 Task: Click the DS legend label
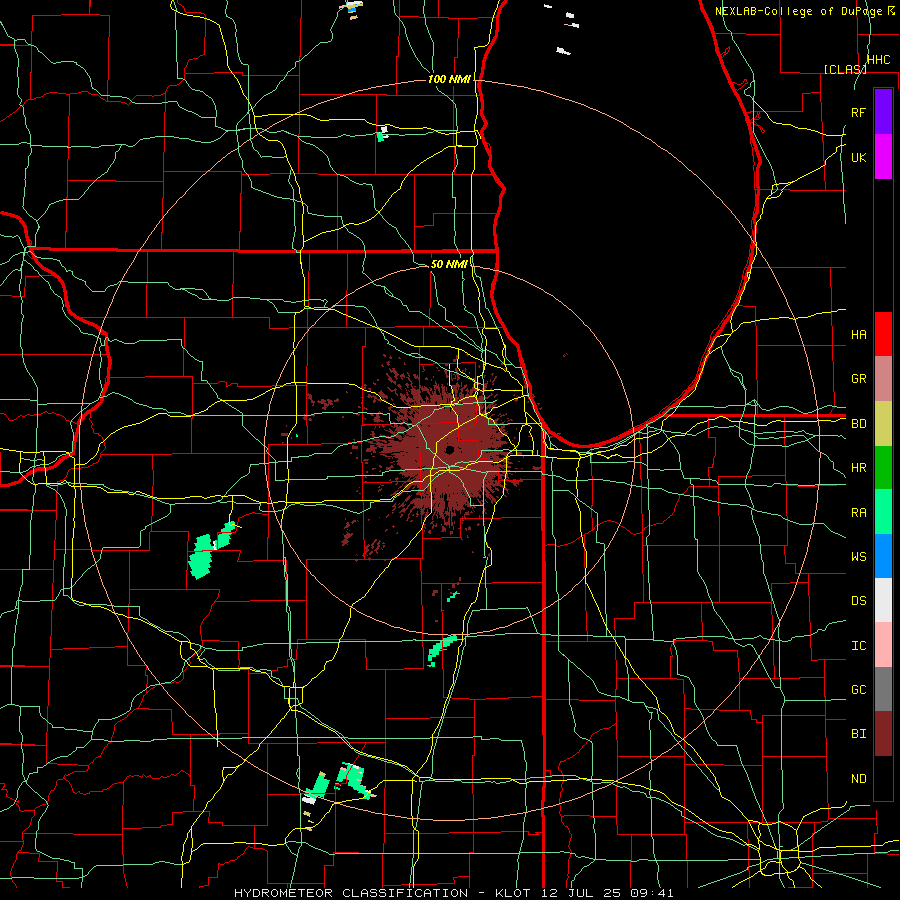pyautogui.click(x=858, y=600)
